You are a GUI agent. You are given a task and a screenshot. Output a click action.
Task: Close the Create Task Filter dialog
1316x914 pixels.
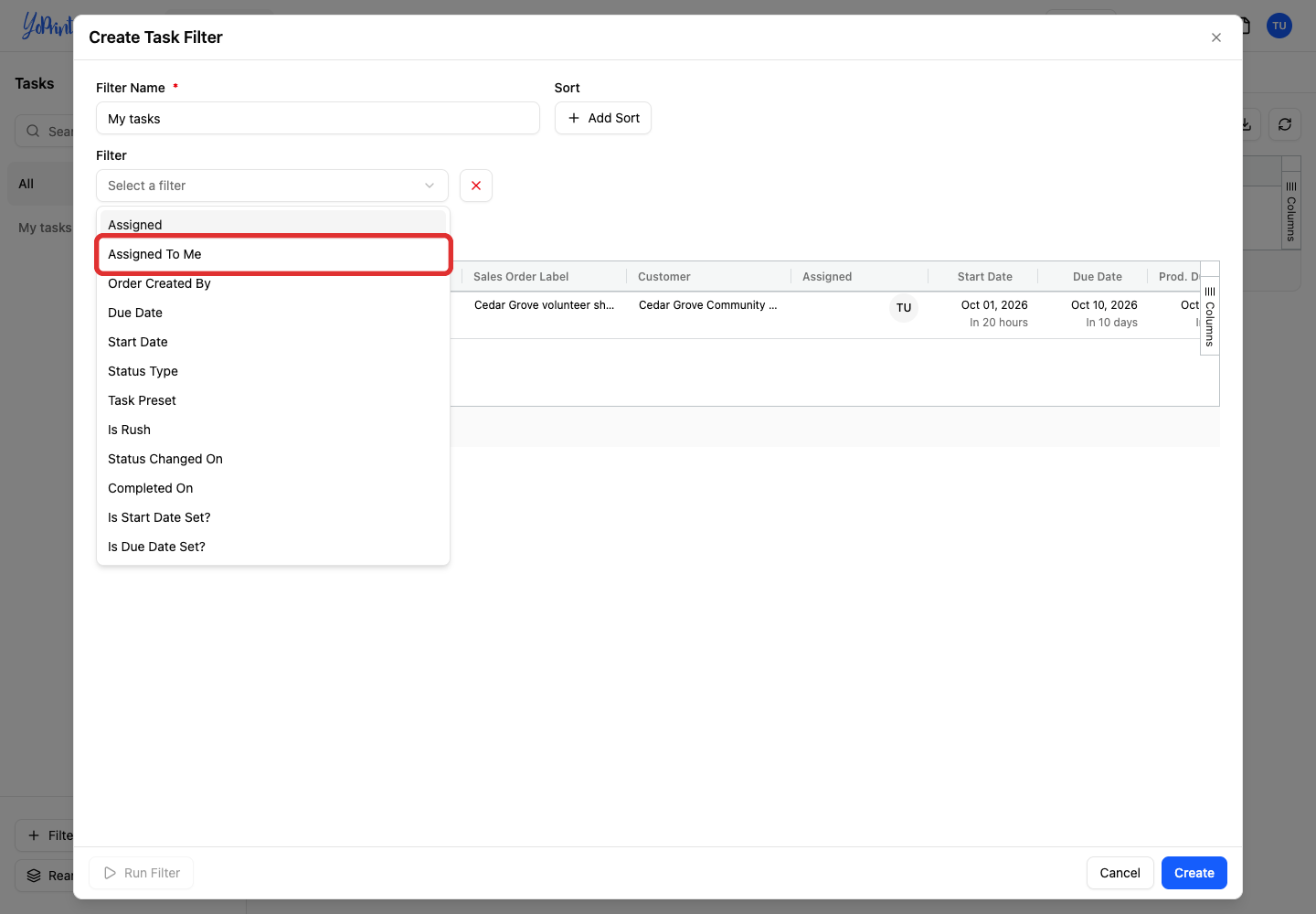click(1215, 37)
